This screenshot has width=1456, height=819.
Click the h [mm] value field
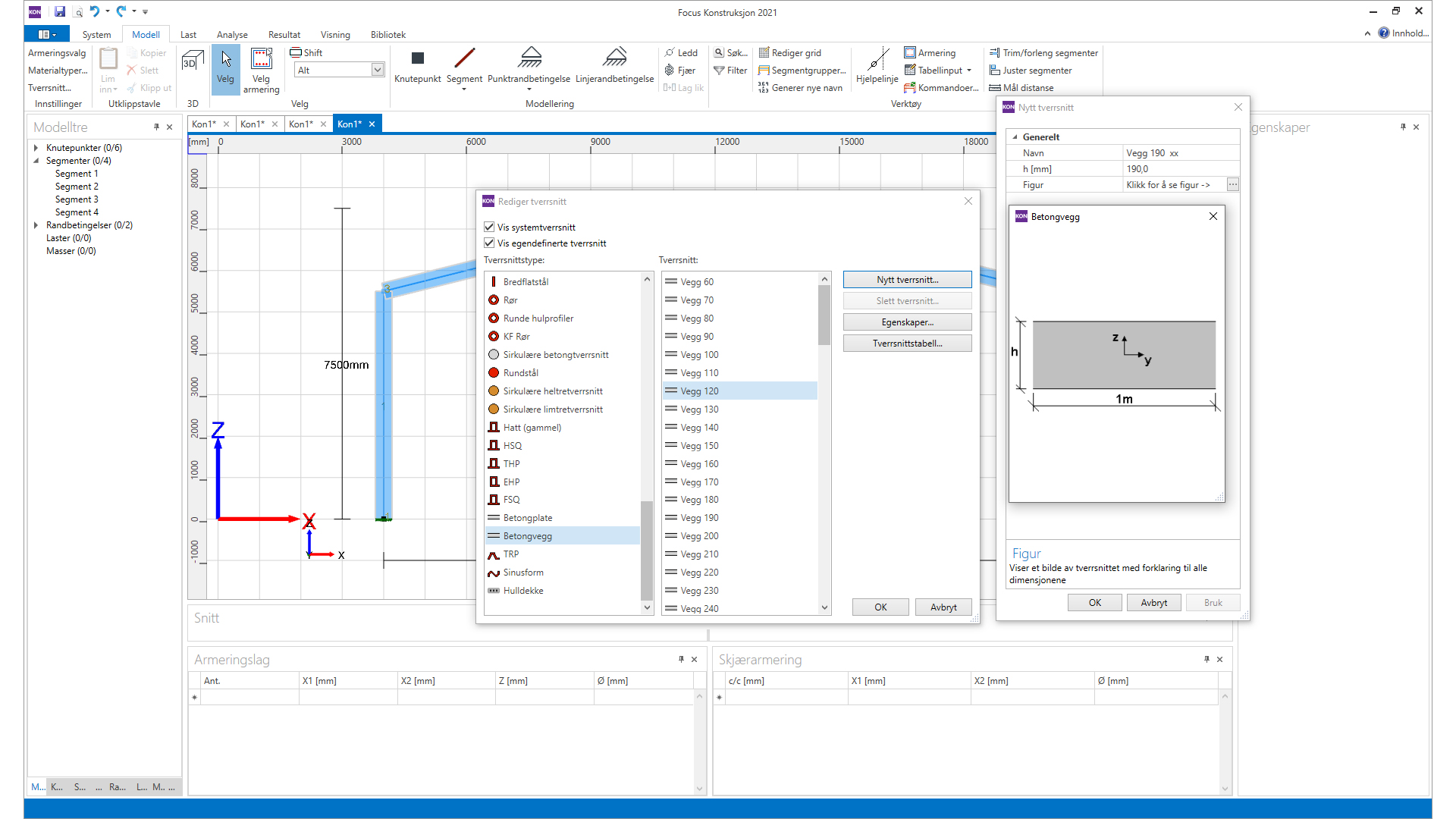(1180, 169)
